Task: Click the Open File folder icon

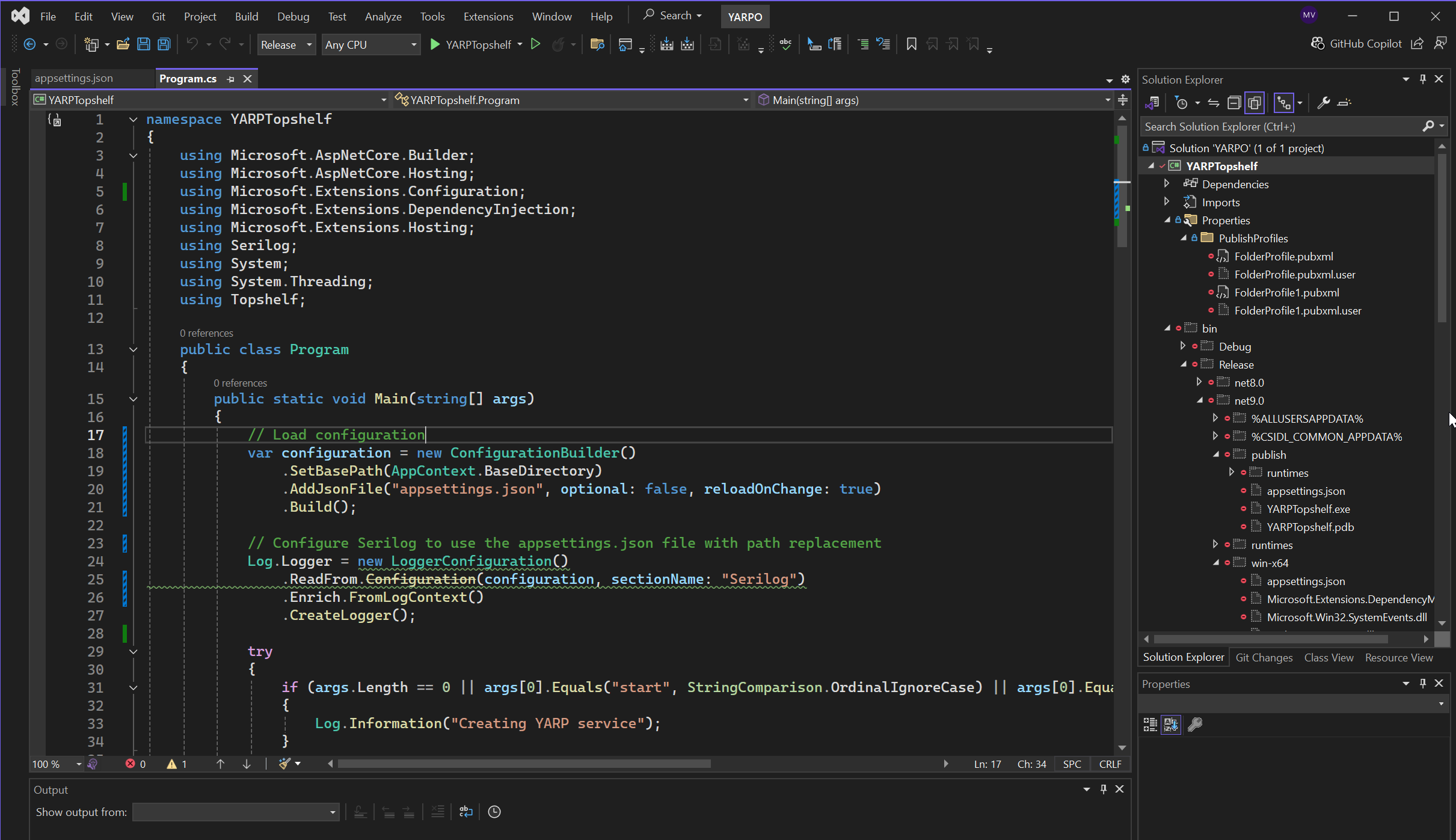Action: pyautogui.click(x=123, y=44)
